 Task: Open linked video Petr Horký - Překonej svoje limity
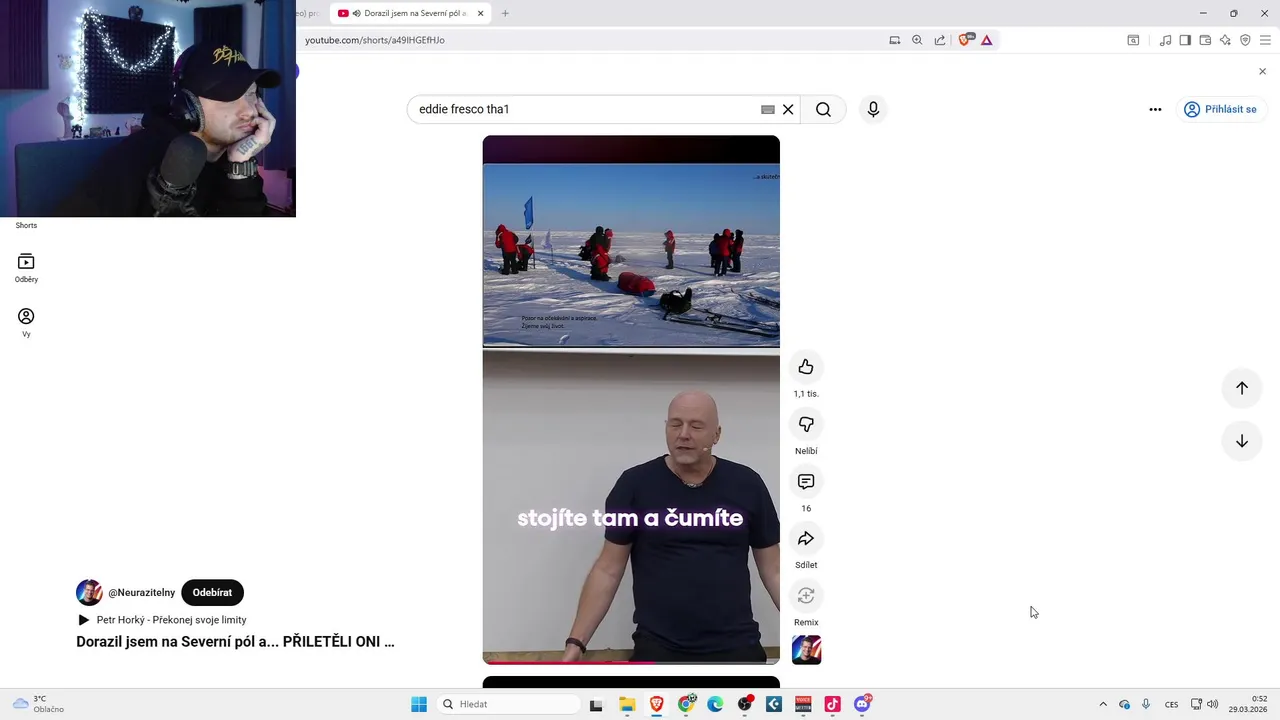171,620
